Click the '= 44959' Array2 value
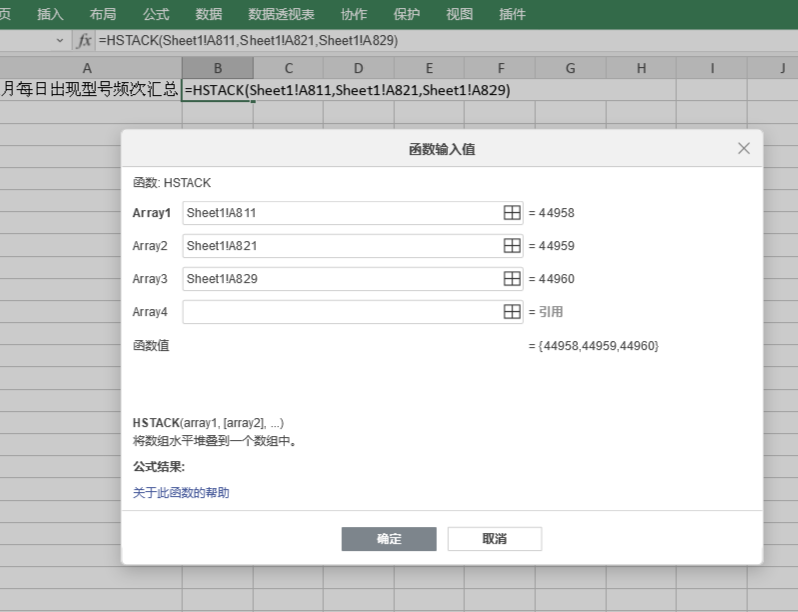Screen dimensions: 798x612 point(552,246)
